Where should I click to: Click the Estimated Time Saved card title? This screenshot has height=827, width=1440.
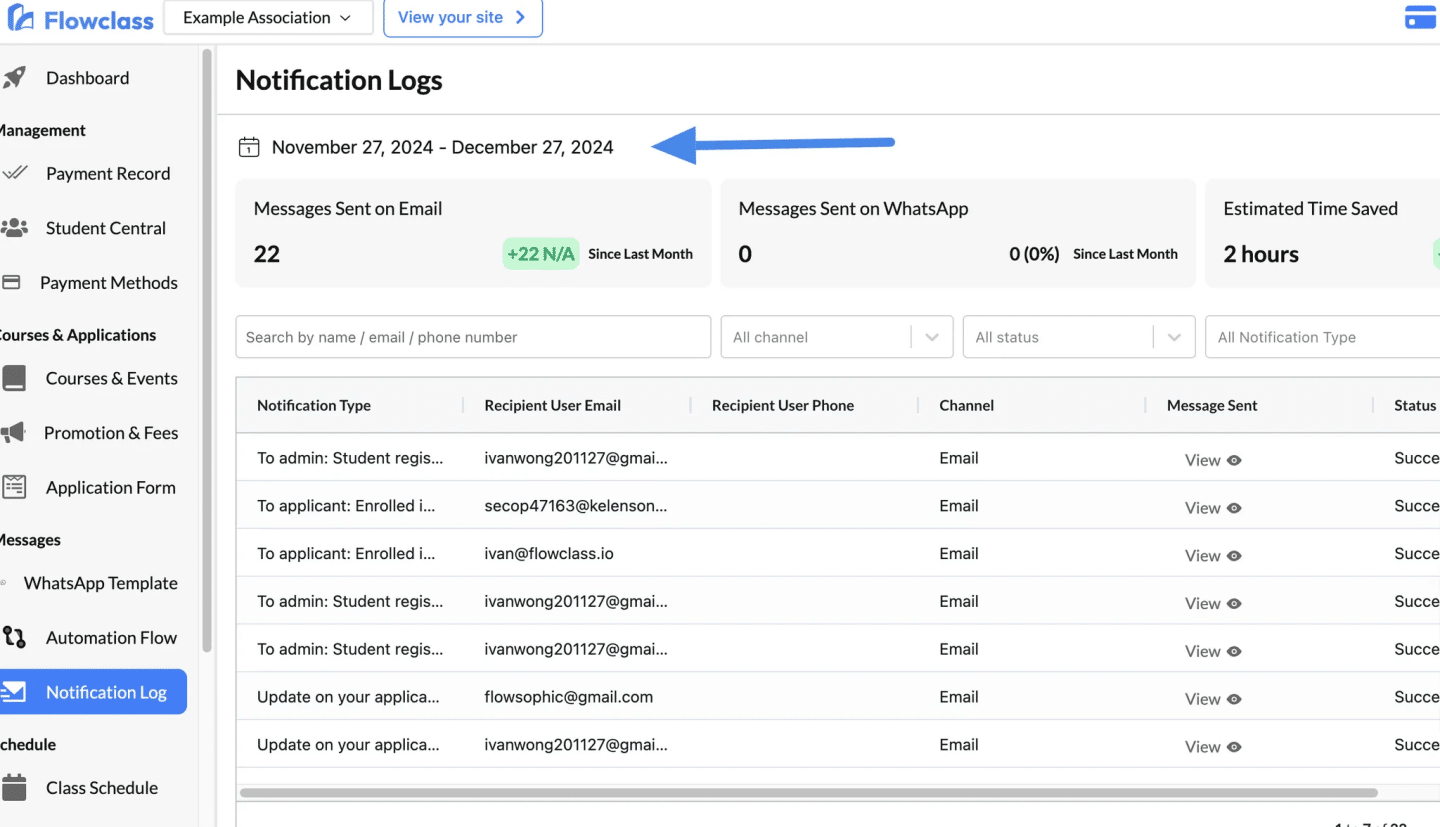point(1310,208)
